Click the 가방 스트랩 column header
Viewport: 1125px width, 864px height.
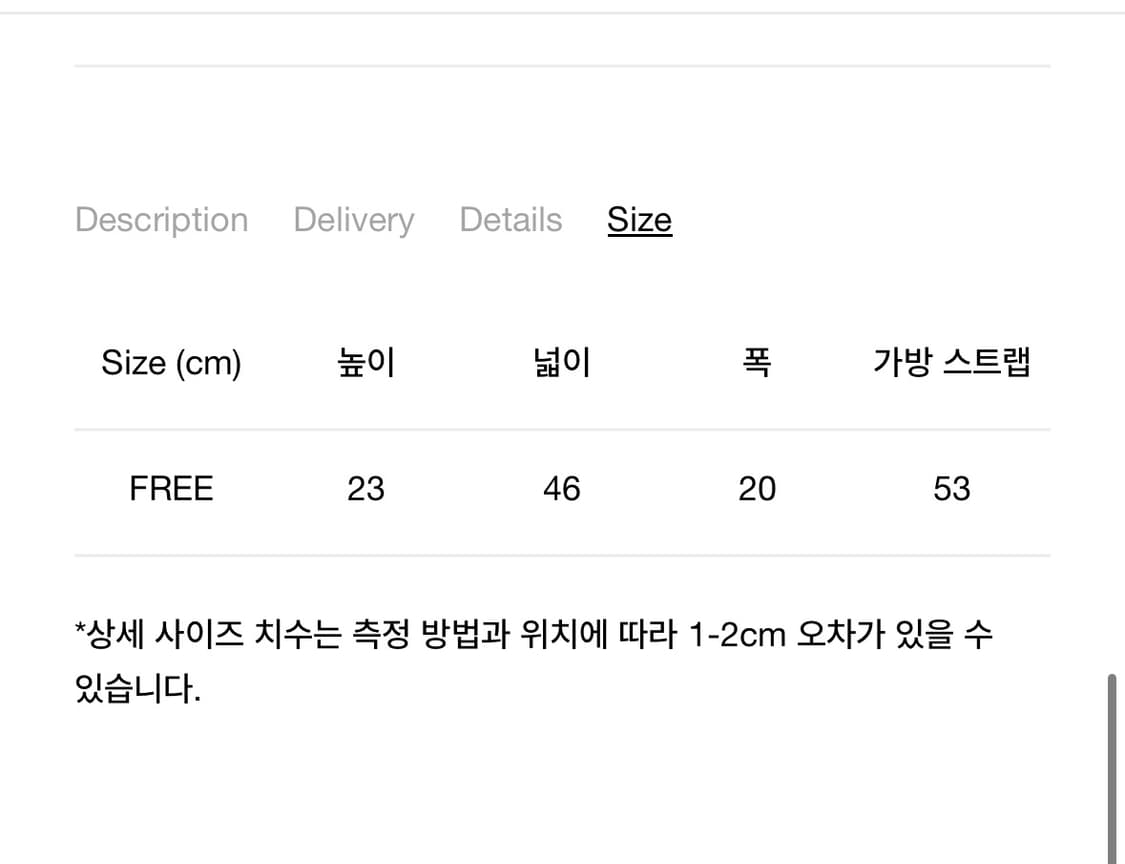coord(952,362)
